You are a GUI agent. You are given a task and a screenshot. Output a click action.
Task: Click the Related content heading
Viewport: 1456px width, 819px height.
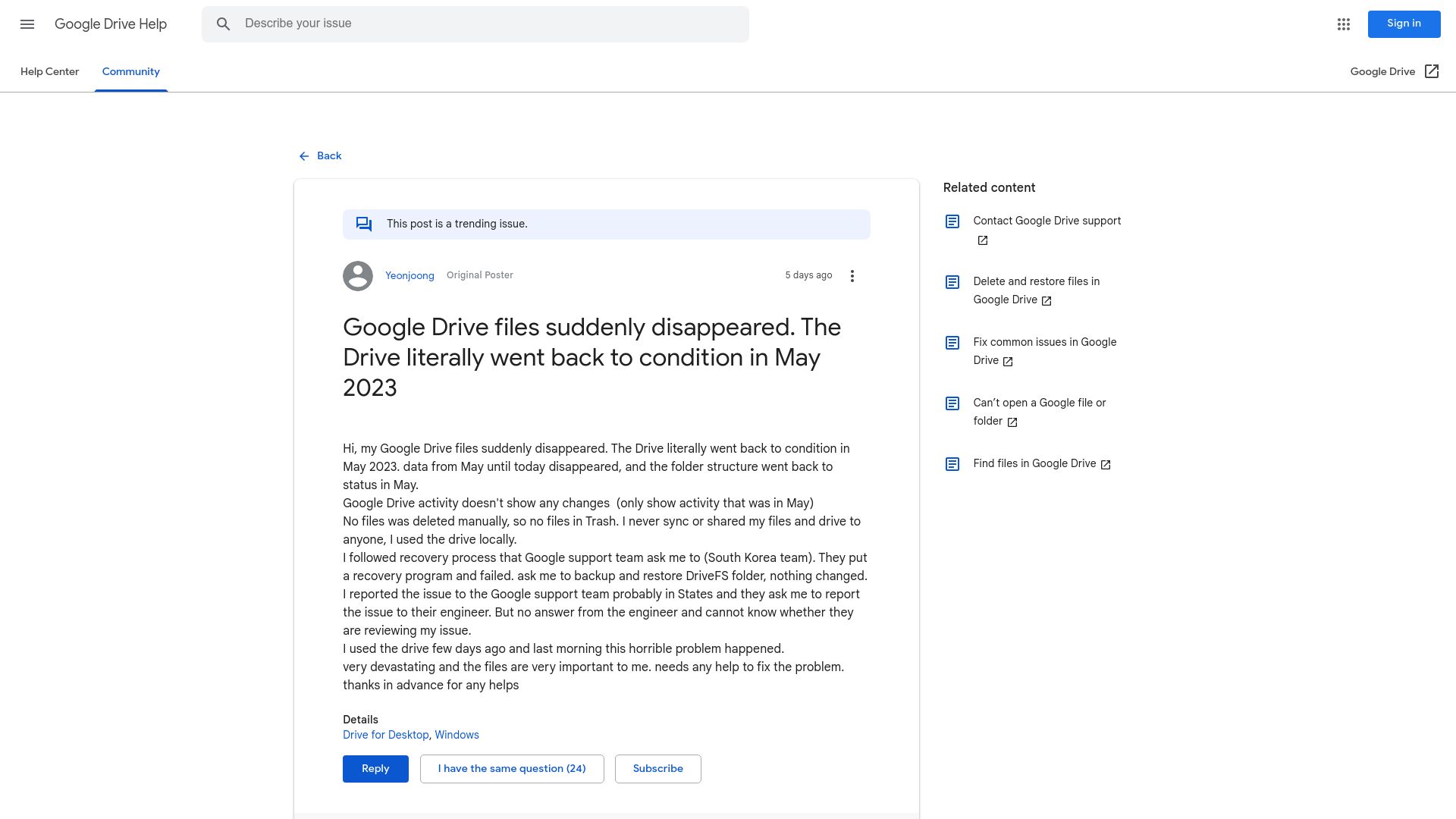point(989,187)
